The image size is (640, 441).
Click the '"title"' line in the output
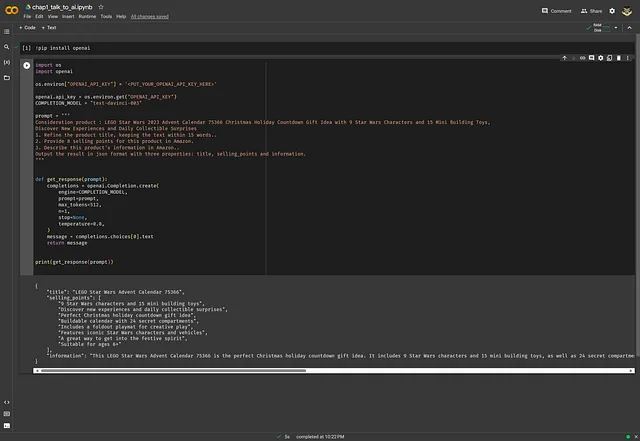click(x=116, y=292)
